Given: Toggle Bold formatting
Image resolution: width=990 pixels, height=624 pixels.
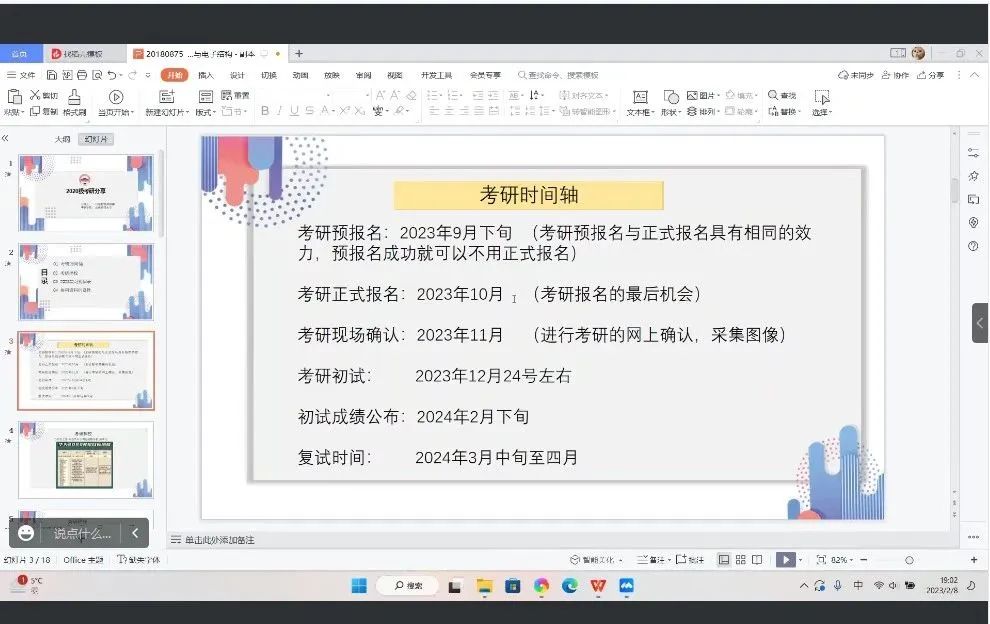Looking at the screenshot, I should tap(265, 111).
